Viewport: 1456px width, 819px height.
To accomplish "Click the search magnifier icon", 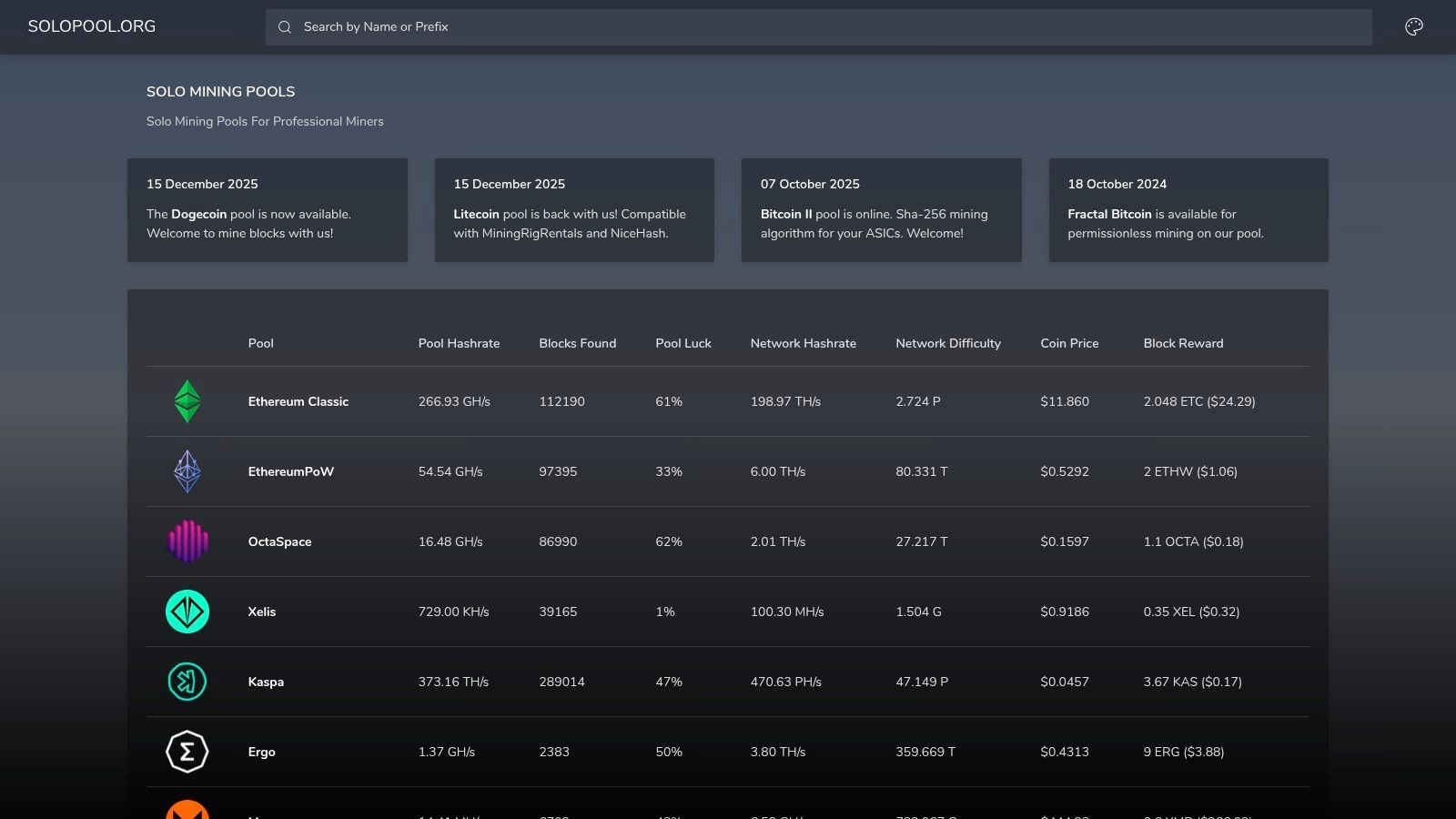I will tap(283, 26).
